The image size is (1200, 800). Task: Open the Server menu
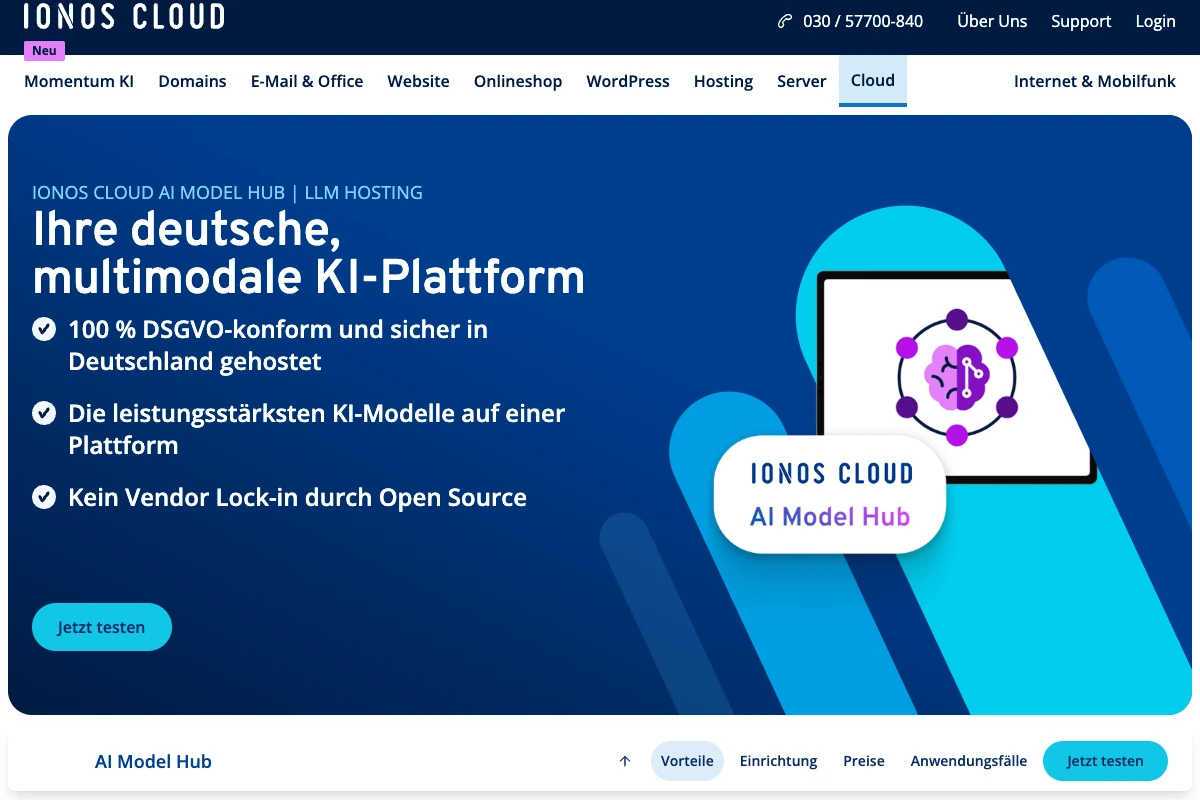click(x=802, y=81)
